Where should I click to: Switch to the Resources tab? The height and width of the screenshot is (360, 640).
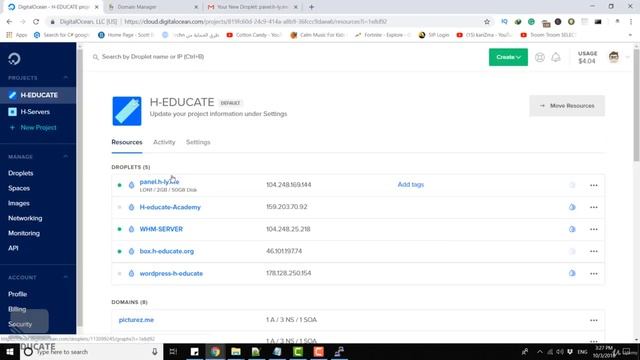(127, 142)
